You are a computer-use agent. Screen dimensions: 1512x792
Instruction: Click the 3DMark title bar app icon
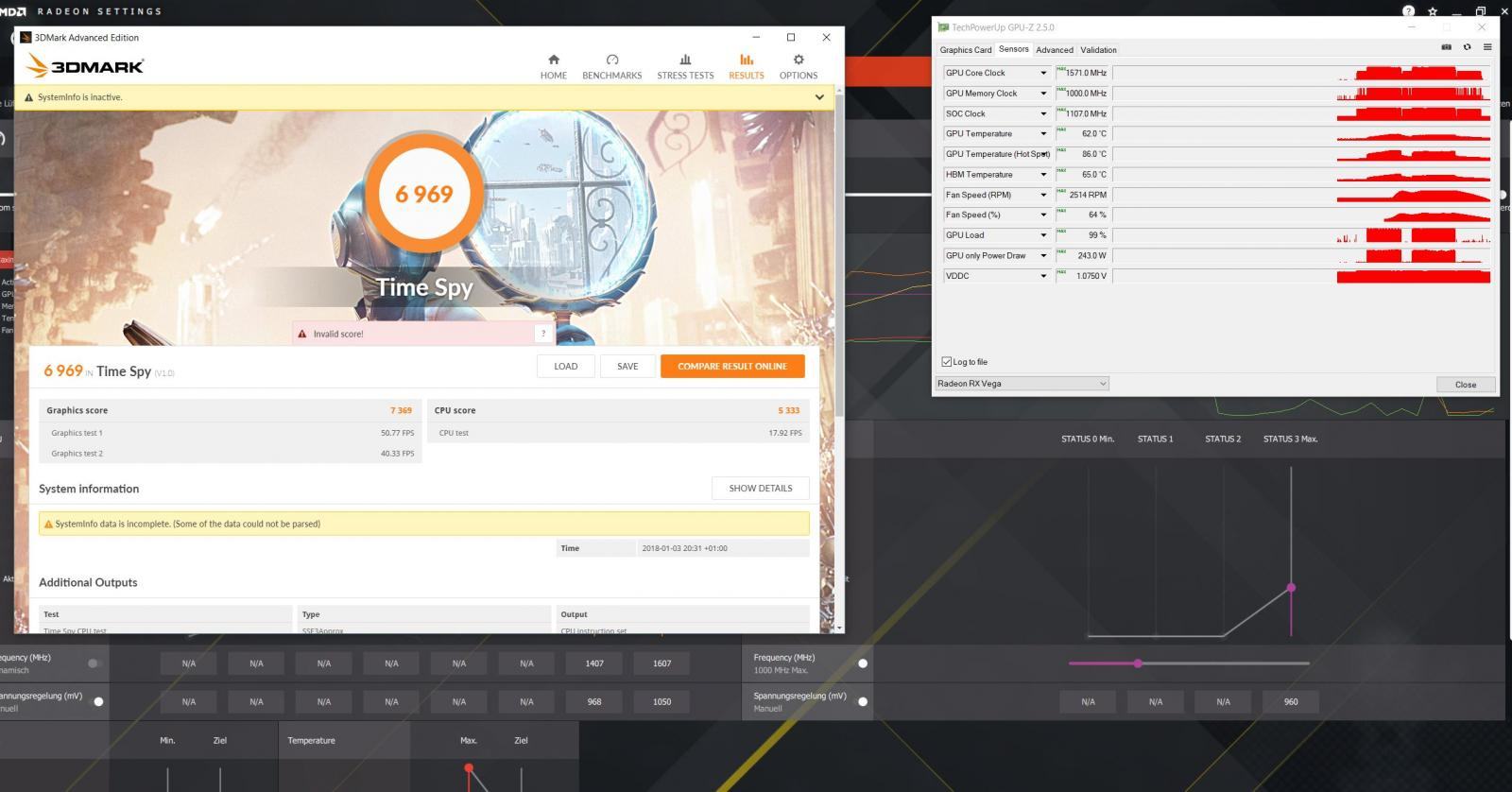26,38
